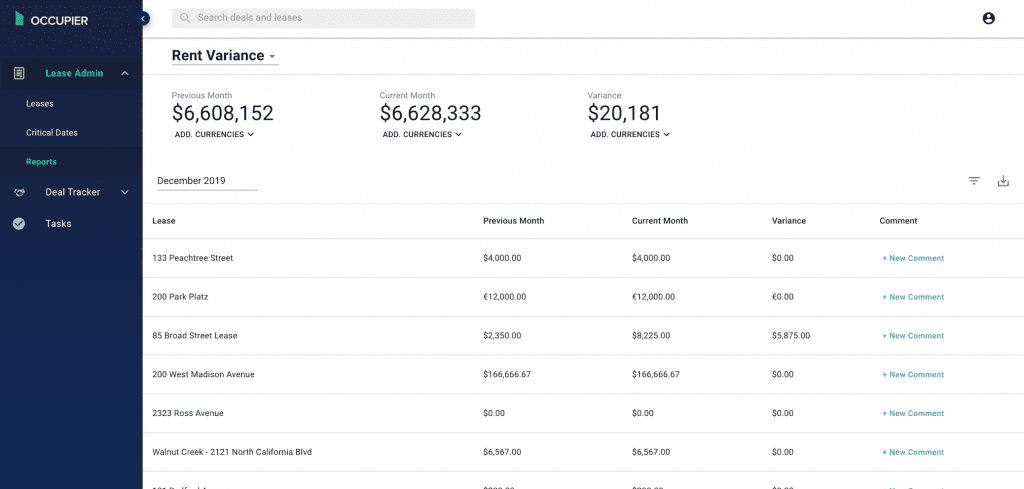1024x489 pixels.
Task: Open the Rent Variance report dropdown
Action: coord(225,56)
